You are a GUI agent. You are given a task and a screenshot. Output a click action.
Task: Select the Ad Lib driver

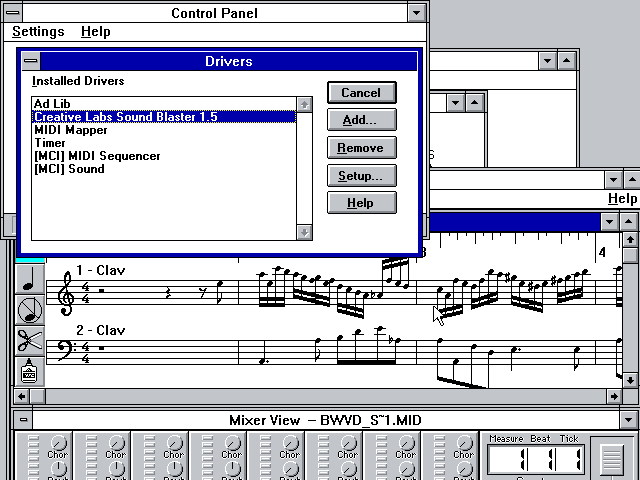(164, 104)
